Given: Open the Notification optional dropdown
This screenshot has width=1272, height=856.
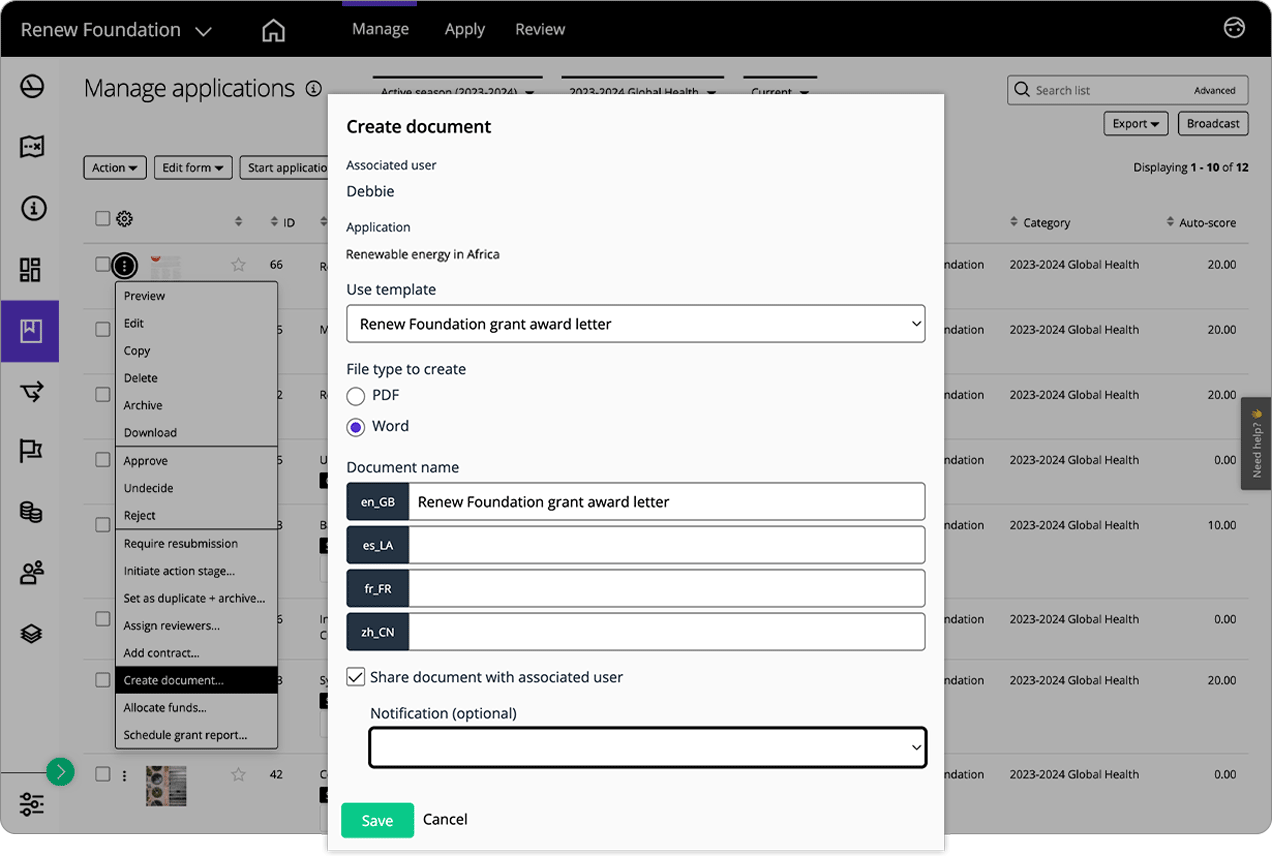Looking at the screenshot, I should pos(647,747).
